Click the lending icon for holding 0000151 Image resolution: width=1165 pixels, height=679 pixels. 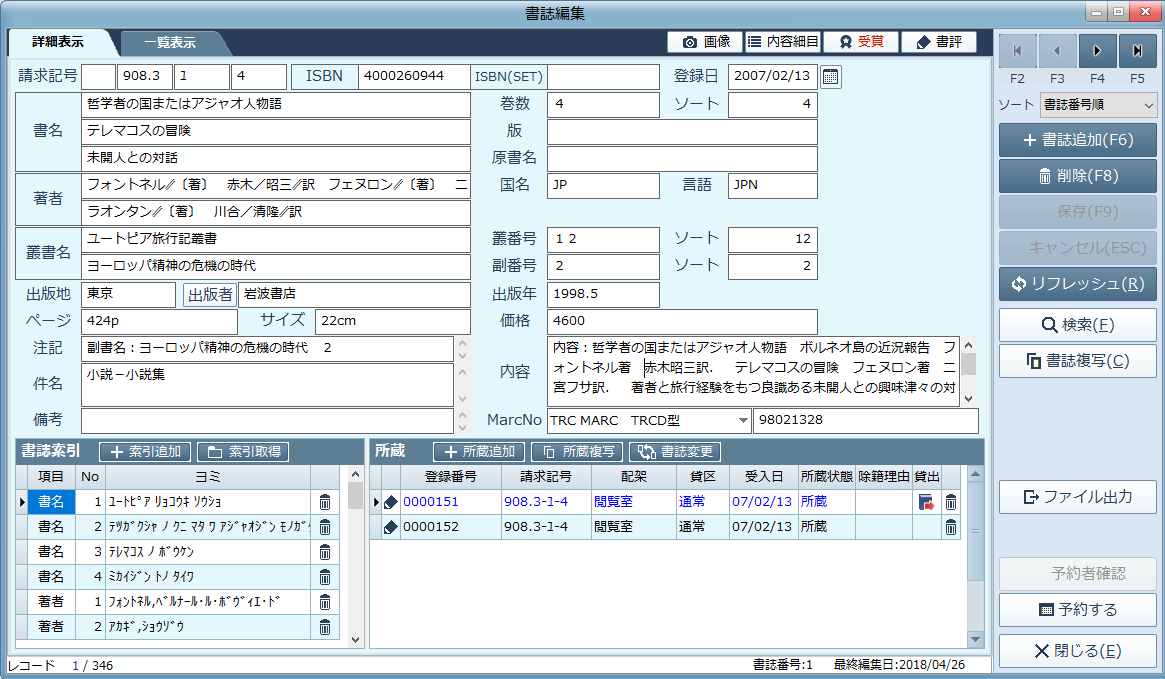926,502
